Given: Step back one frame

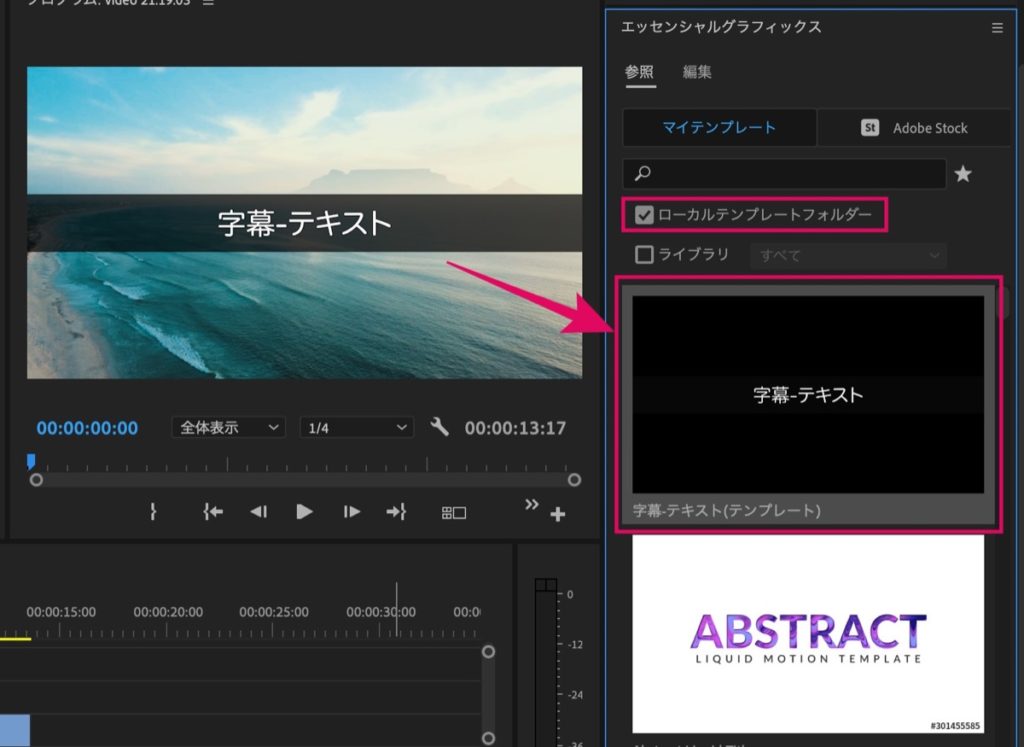Looking at the screenshot, I should [259, 512].
